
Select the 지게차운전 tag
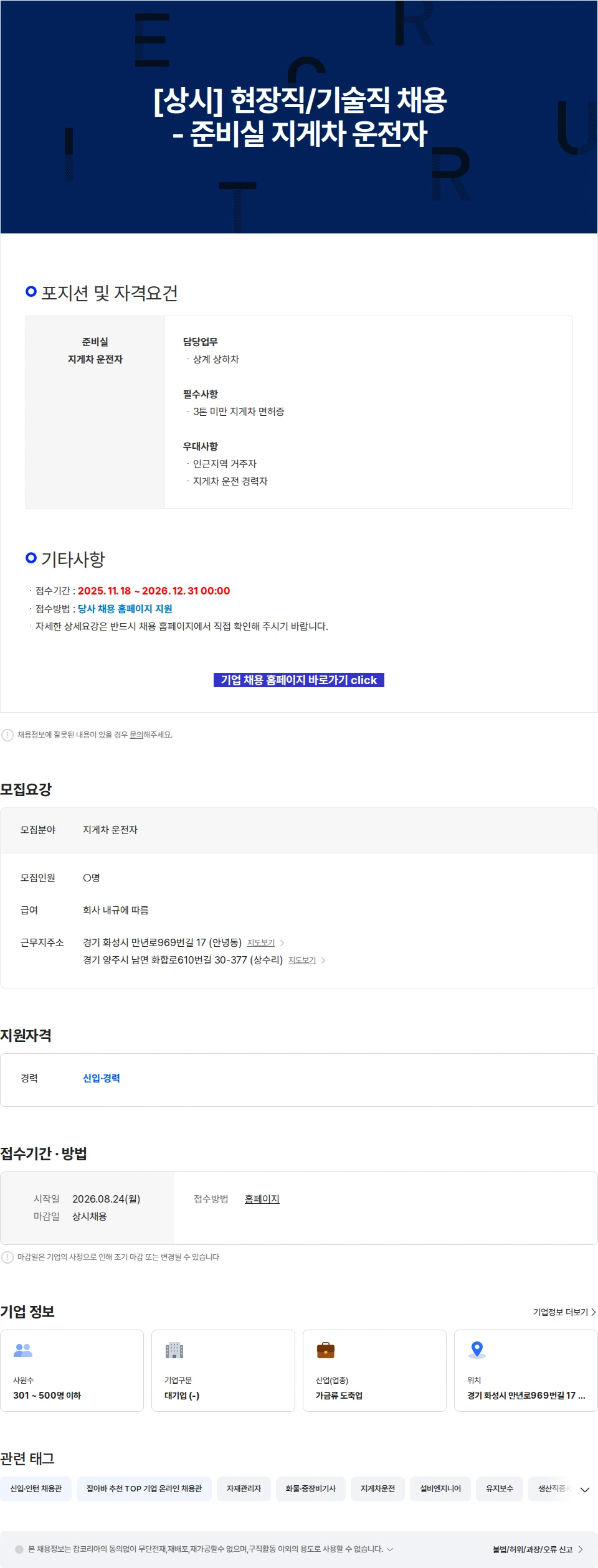pos(377,1489)
